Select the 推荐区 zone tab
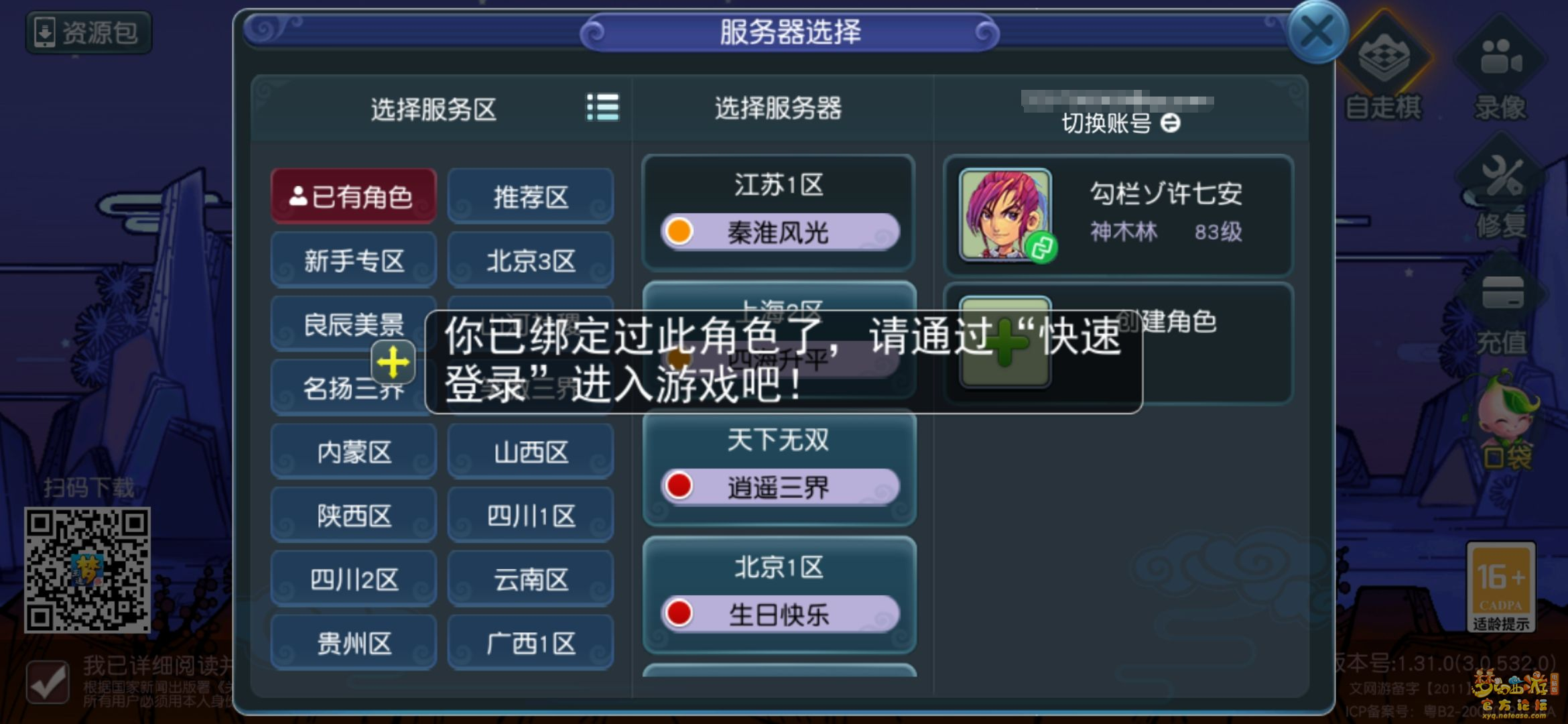Viewport: 1568px width, 724px height. click(x=531, y=196)
